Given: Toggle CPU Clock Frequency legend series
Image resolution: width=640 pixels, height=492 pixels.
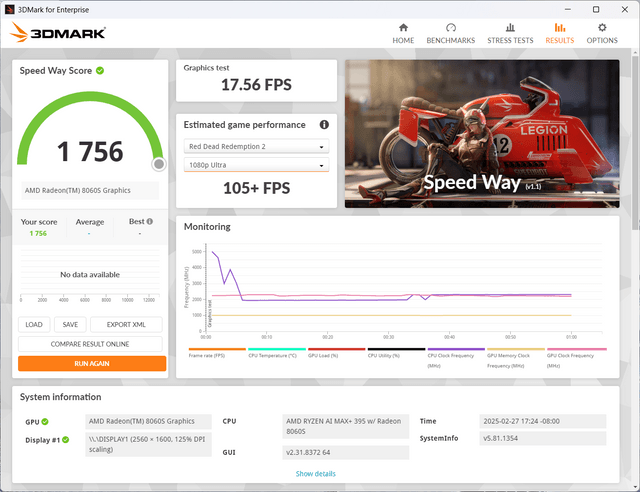Looking at the screenshot, I should 456,358.
